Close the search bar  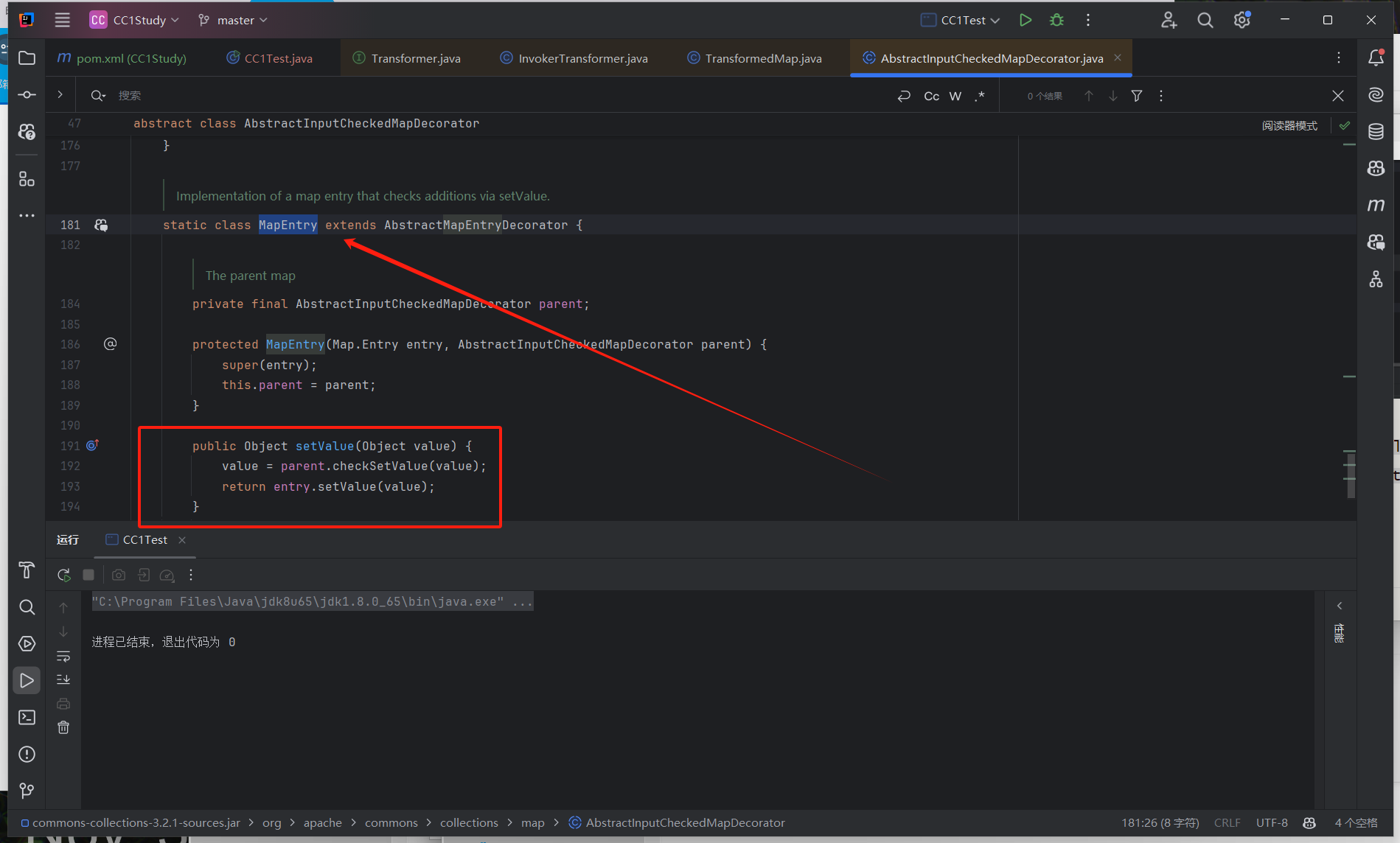click(1338, 96)
